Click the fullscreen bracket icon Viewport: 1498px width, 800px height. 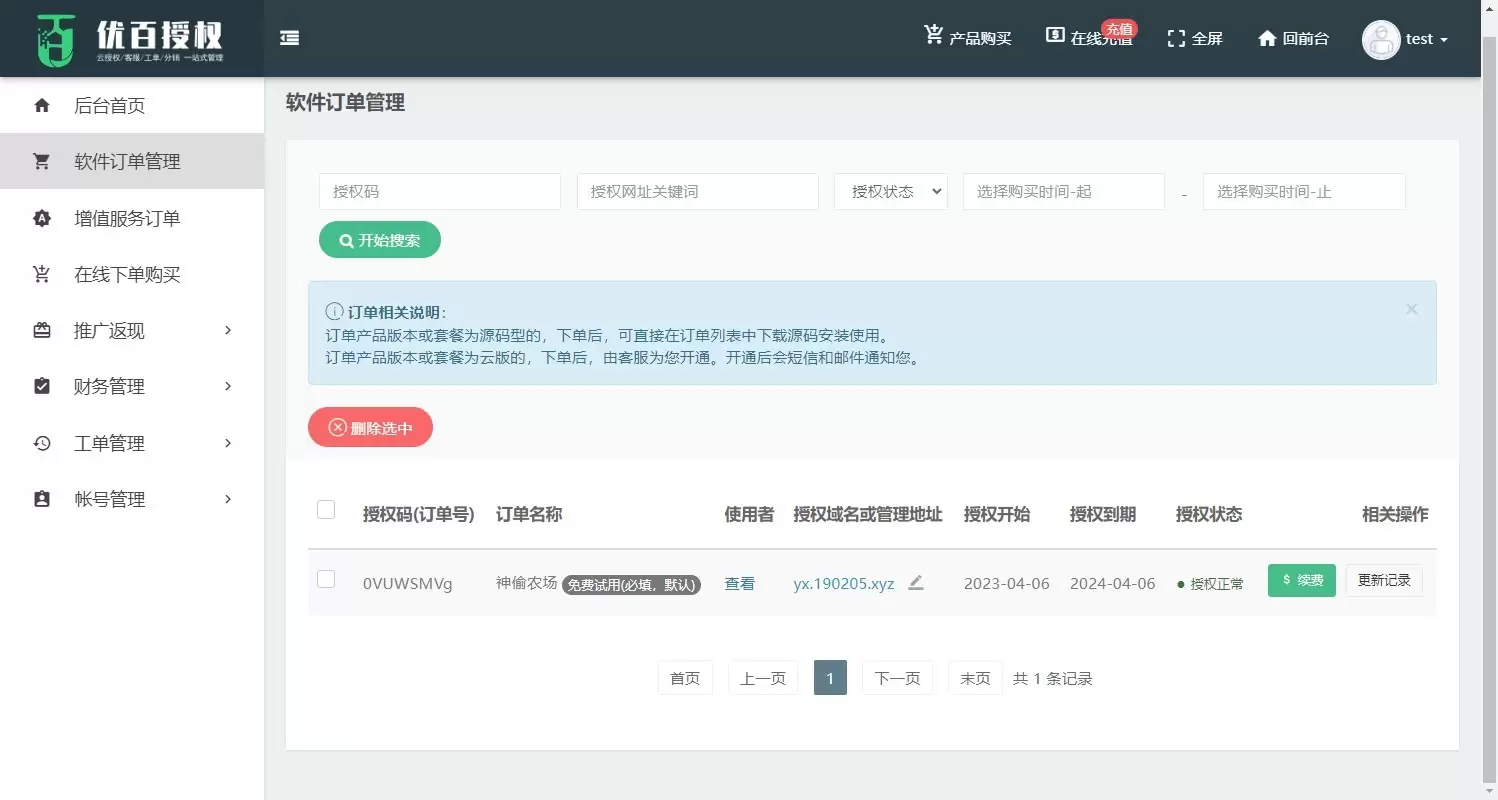point(1176,39)
